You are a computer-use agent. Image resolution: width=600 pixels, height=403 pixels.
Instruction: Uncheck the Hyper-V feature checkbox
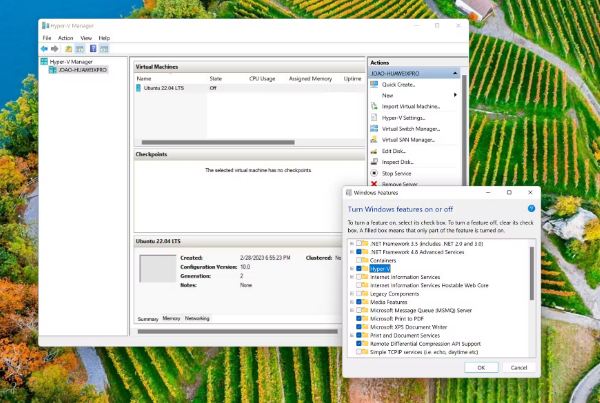click(359, 269)
